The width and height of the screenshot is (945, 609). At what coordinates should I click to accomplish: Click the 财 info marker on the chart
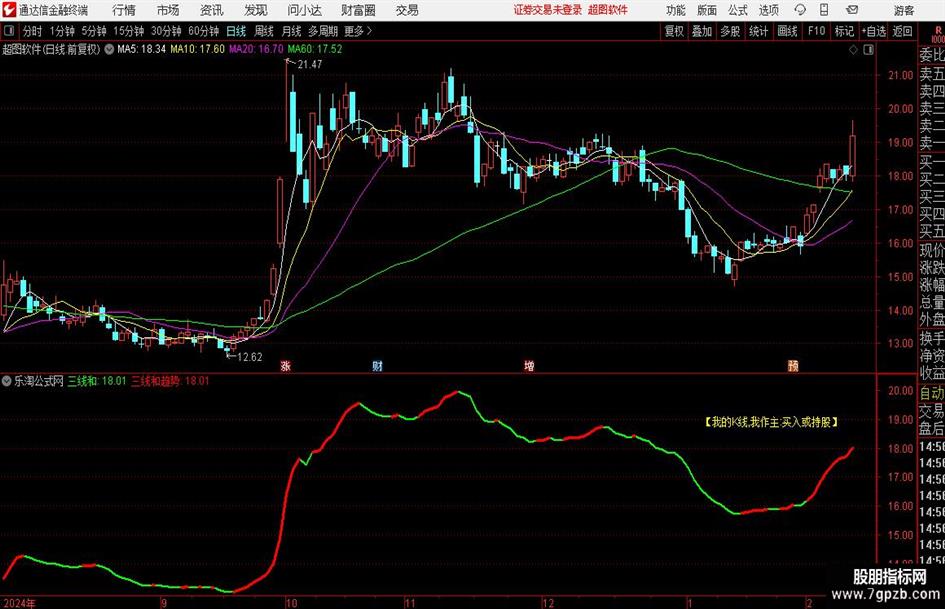pyautogui.click(x=377, y=365)
